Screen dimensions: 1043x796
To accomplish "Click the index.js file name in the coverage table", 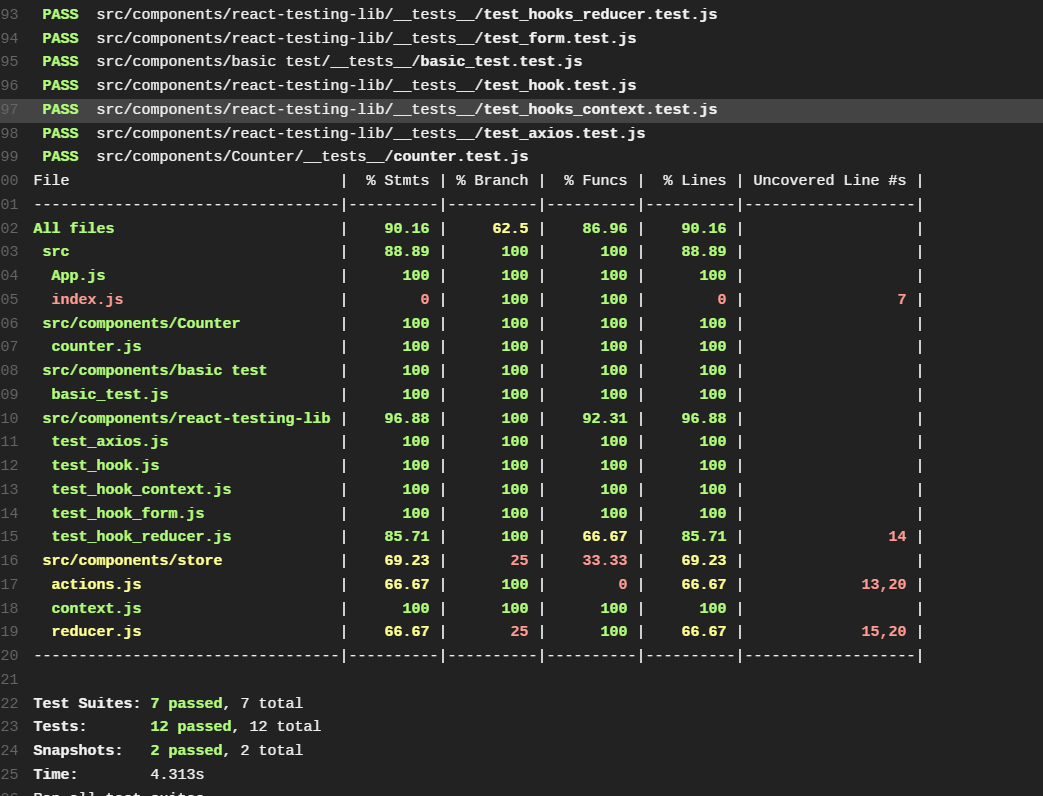I will pyautogui.click(x=87, y=299).
